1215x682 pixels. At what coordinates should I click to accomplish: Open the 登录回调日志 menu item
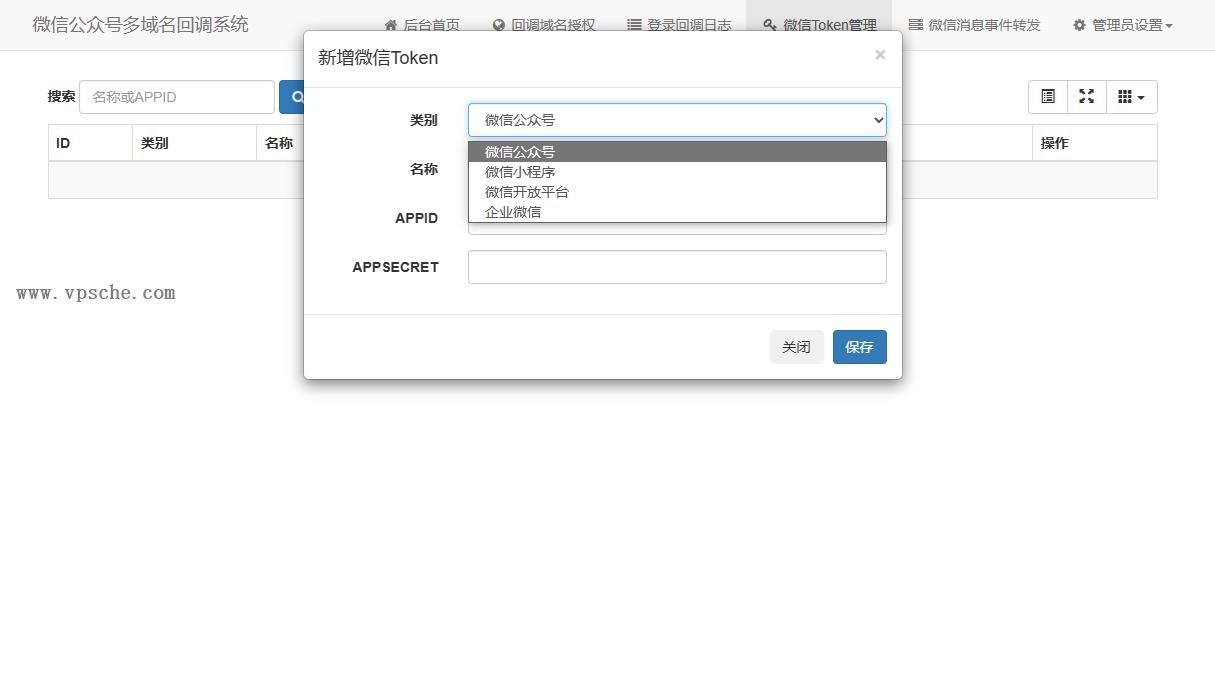[680, 25]
